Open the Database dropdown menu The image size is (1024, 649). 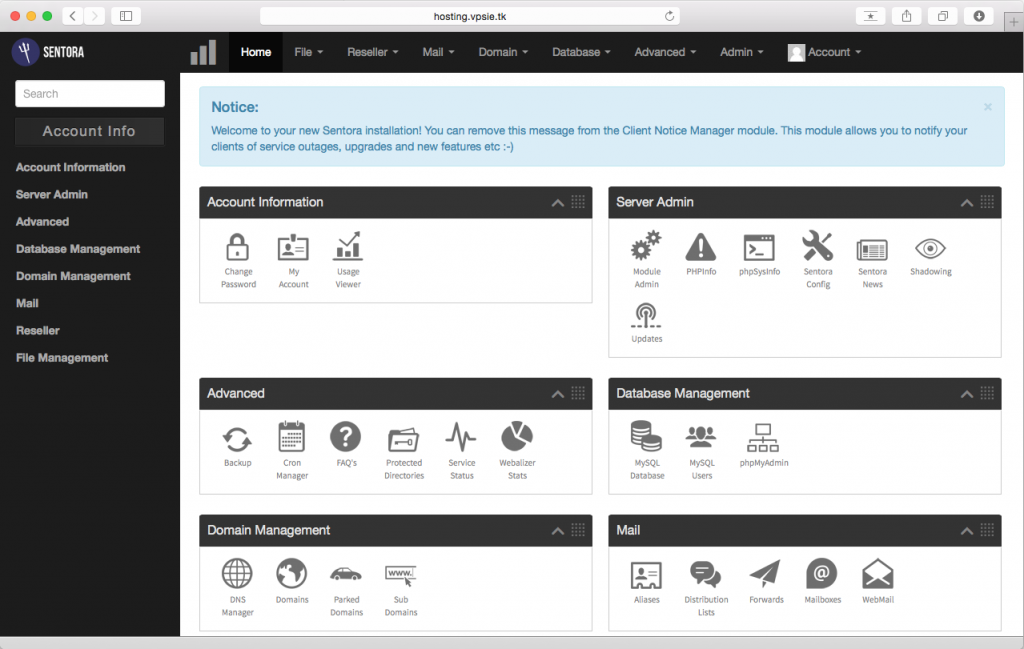point(581,52)
